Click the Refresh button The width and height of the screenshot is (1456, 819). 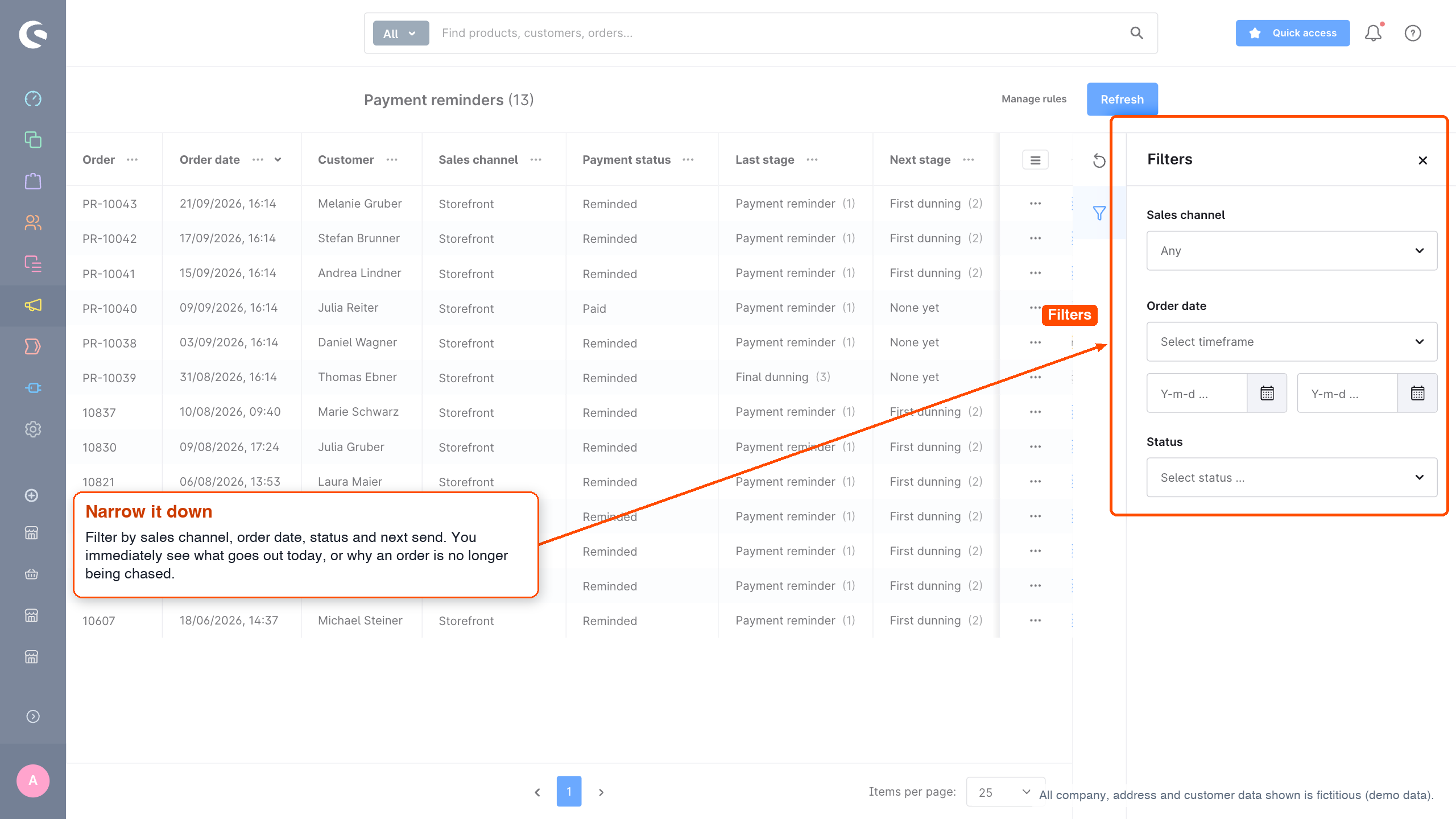[1122, 100]
